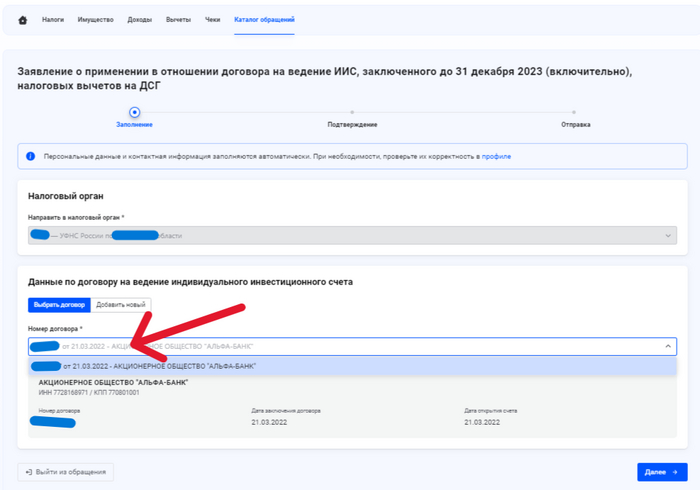Click the contract conclusion date 21.03.2022
Viewport: 700px width, 490px height.
point(269,422)
